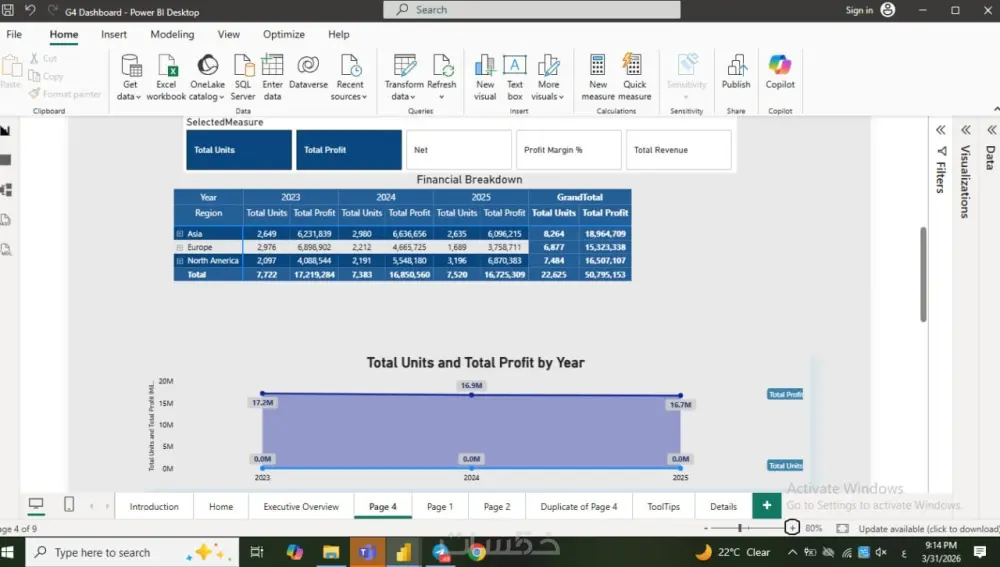Undo the last action

(x=30, y=10)
